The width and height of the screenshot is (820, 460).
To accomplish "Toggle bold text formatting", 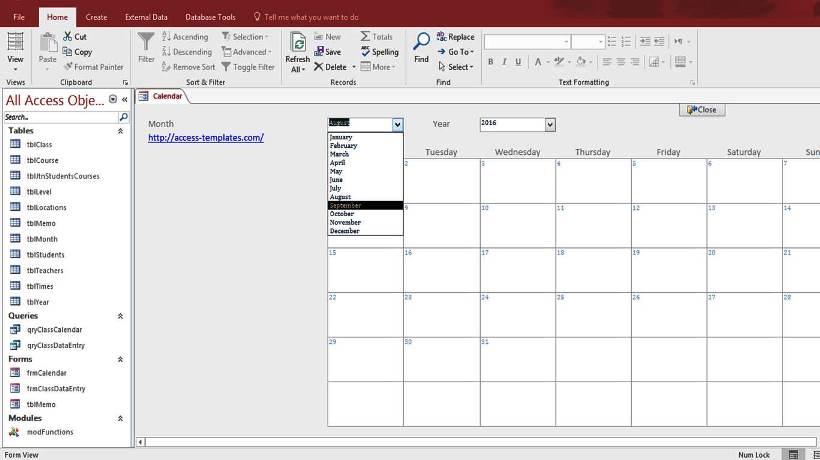I will click(491, 62).
